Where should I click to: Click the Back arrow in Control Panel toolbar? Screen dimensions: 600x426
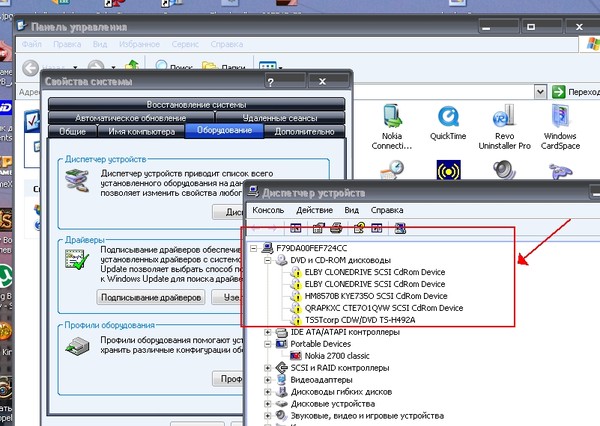[x=30, y=68]
